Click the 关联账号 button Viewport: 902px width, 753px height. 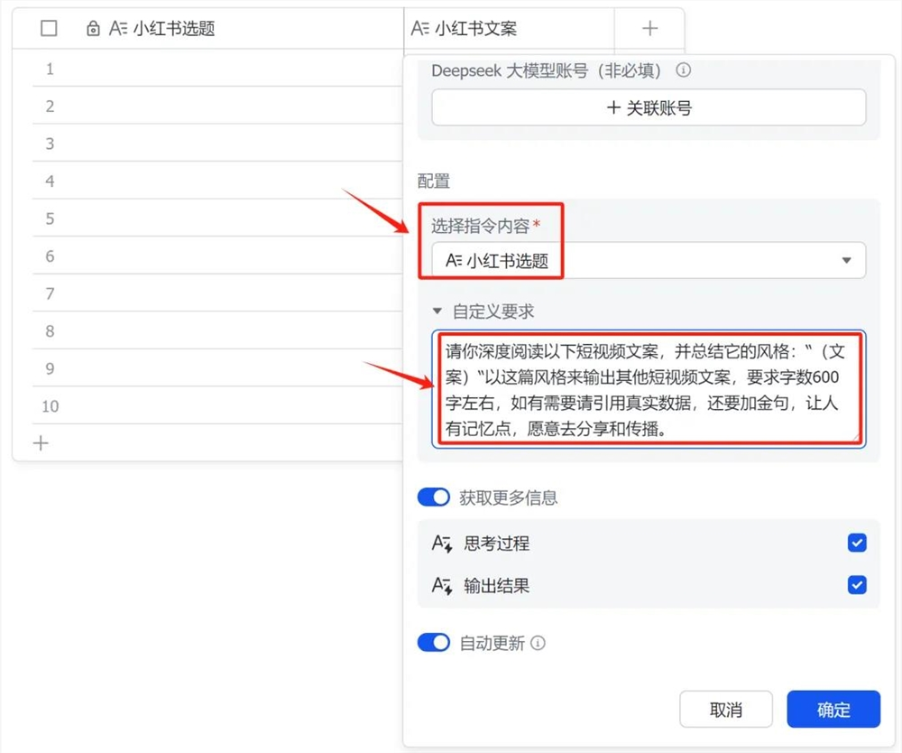coord(648,107)
